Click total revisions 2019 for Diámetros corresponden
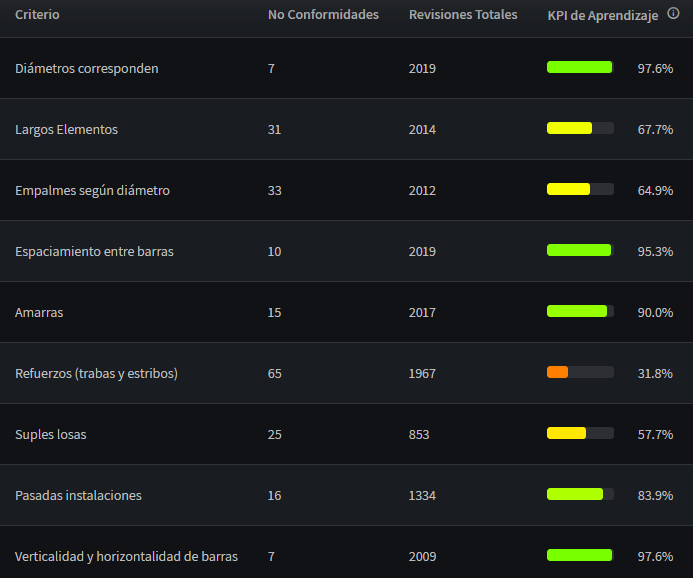The image size is (693, 578). (422, 68)
